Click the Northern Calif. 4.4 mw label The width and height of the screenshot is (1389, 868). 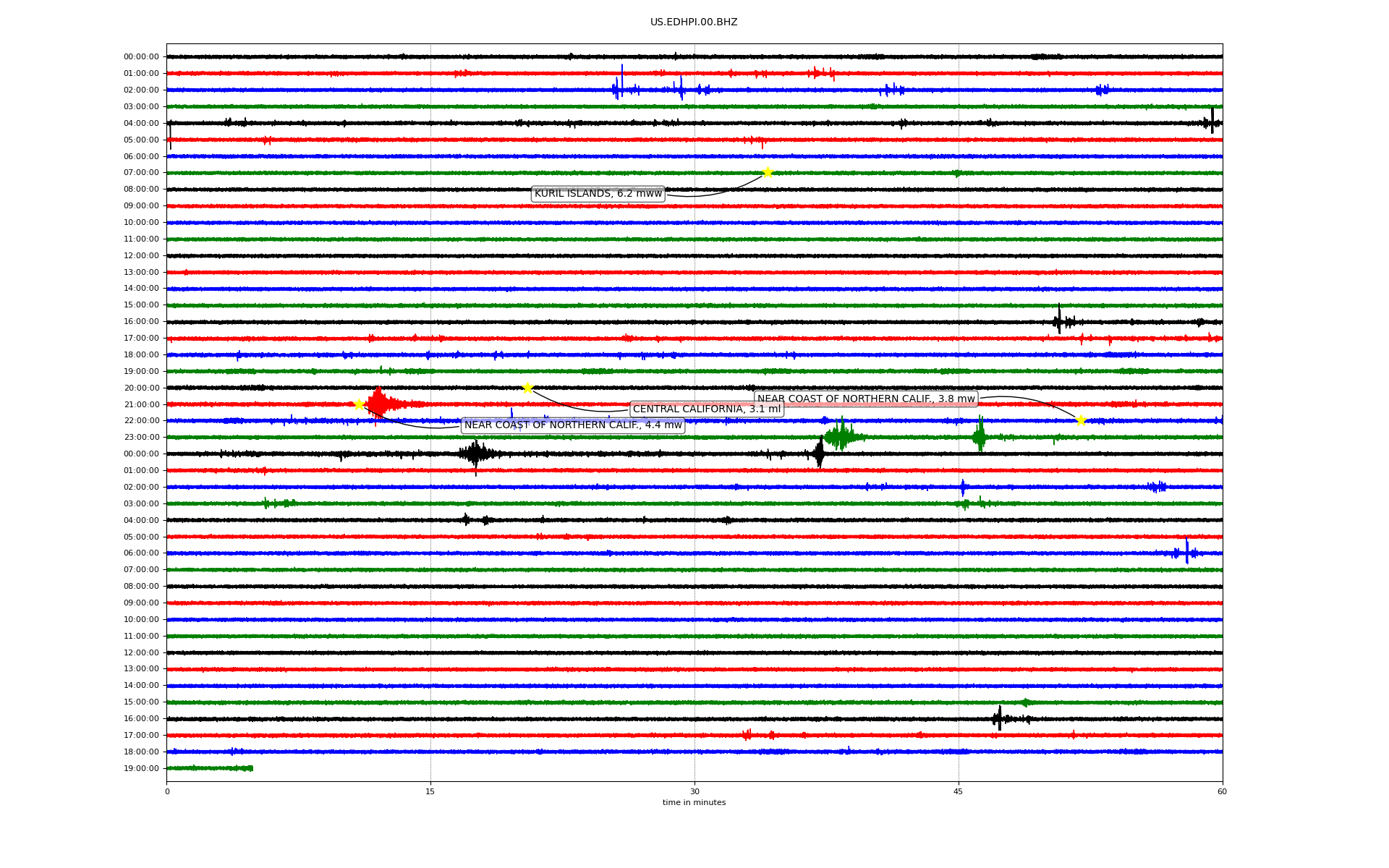coord(573,425)
